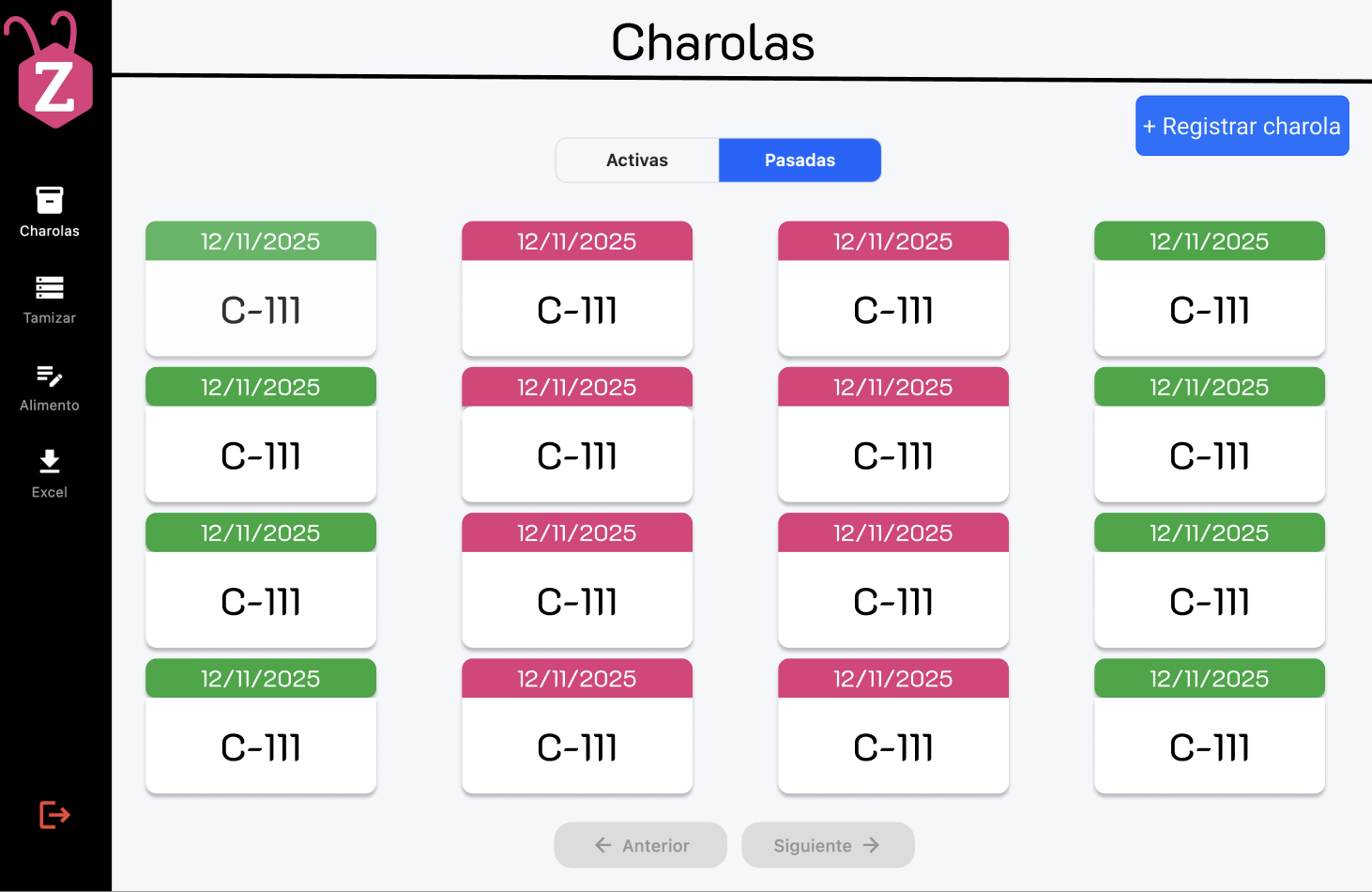
Task: Select the bottom-row green C-111 card in the first column
Action: pos(261,726)
